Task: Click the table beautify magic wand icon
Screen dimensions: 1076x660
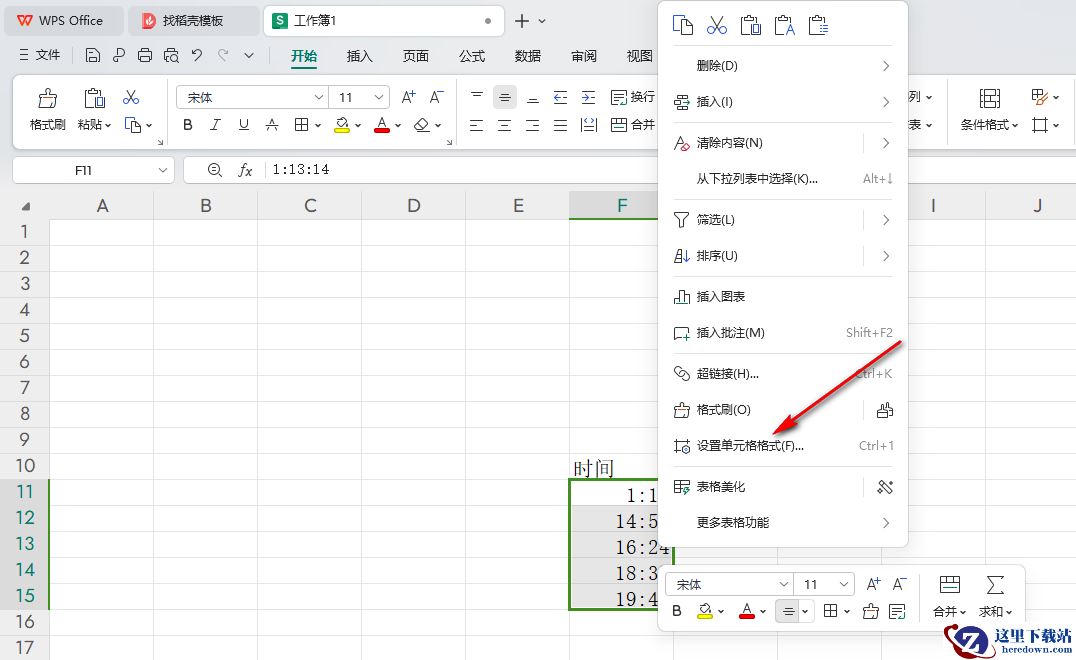Action: point(885,487)
